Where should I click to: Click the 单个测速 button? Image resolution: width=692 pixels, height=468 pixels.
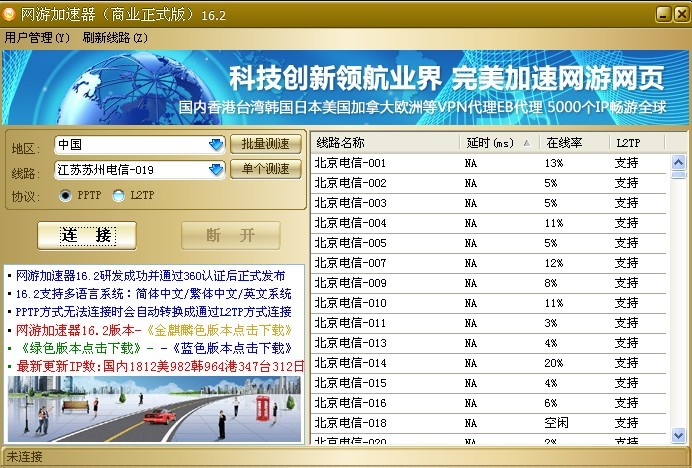(x=266, y=169)
